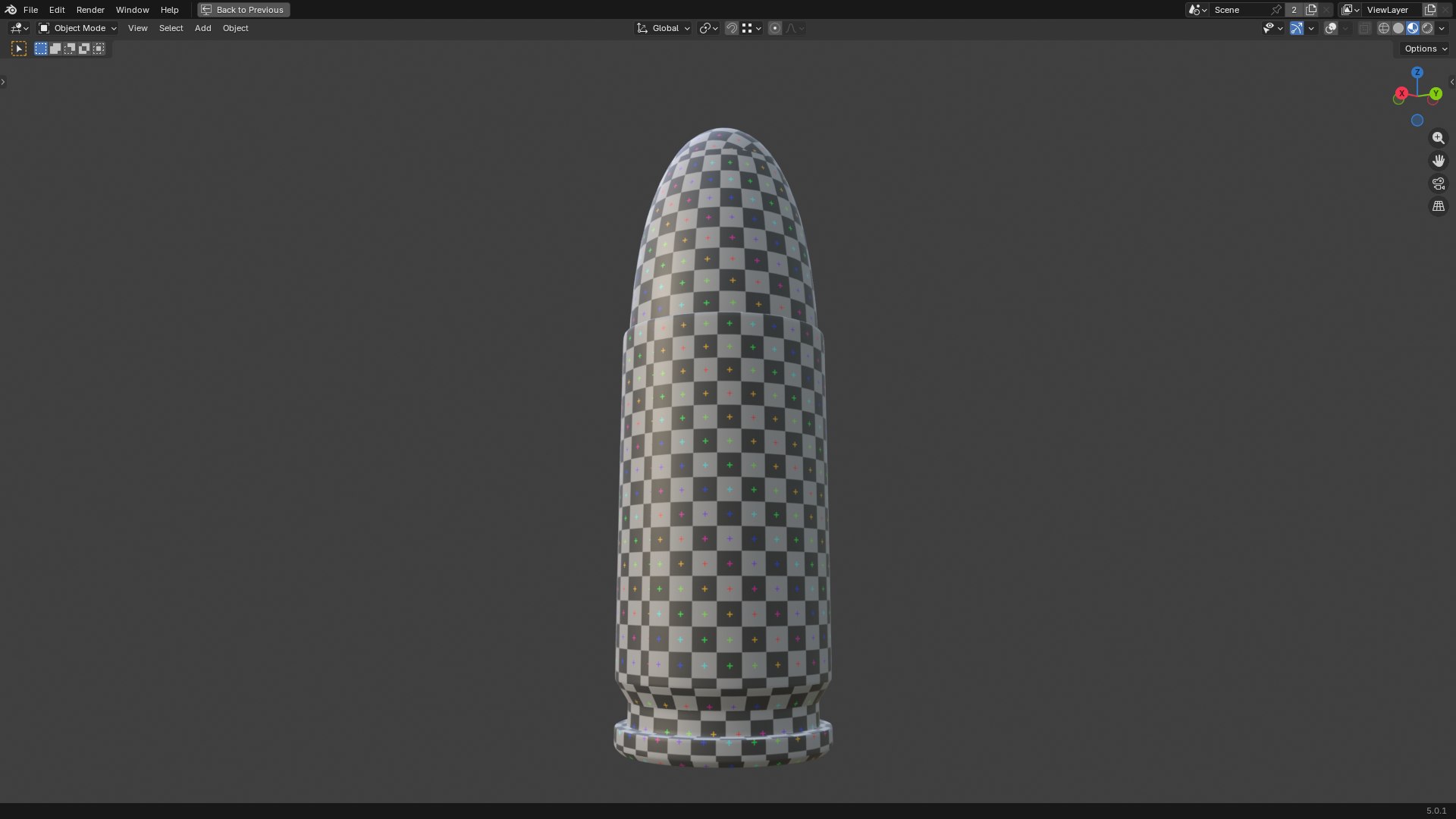The image size is (1456, 819).
Task: Open the transform pivot point dropdown
Action: point(708,28)
